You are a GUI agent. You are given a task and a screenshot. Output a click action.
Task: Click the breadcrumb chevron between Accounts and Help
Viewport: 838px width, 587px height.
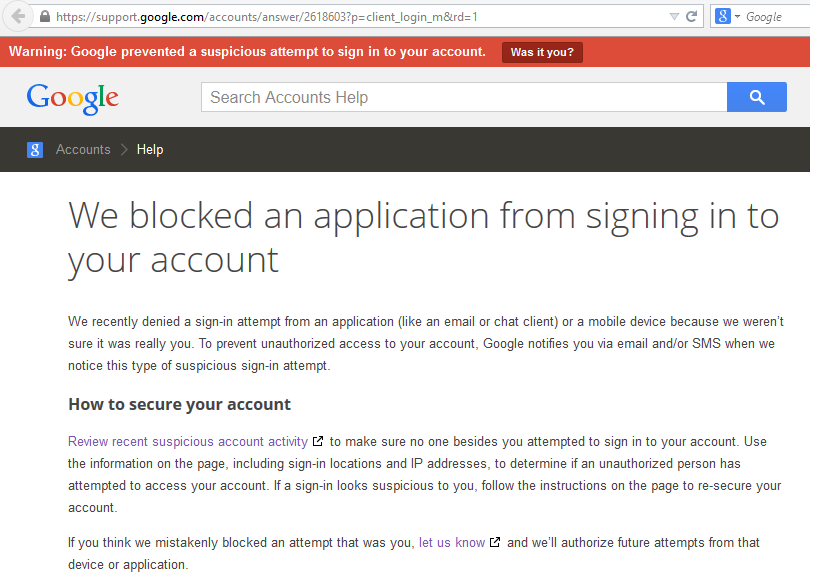(124, 150)
